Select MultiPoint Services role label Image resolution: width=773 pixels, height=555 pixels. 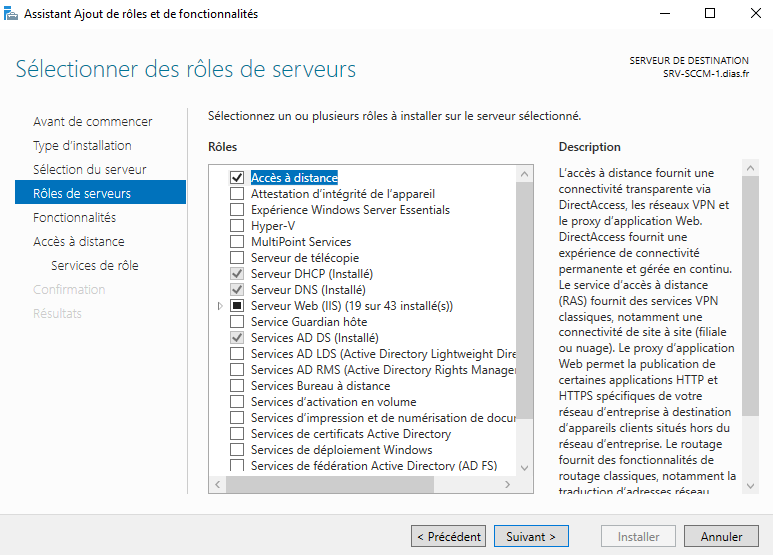pos(300,242)
